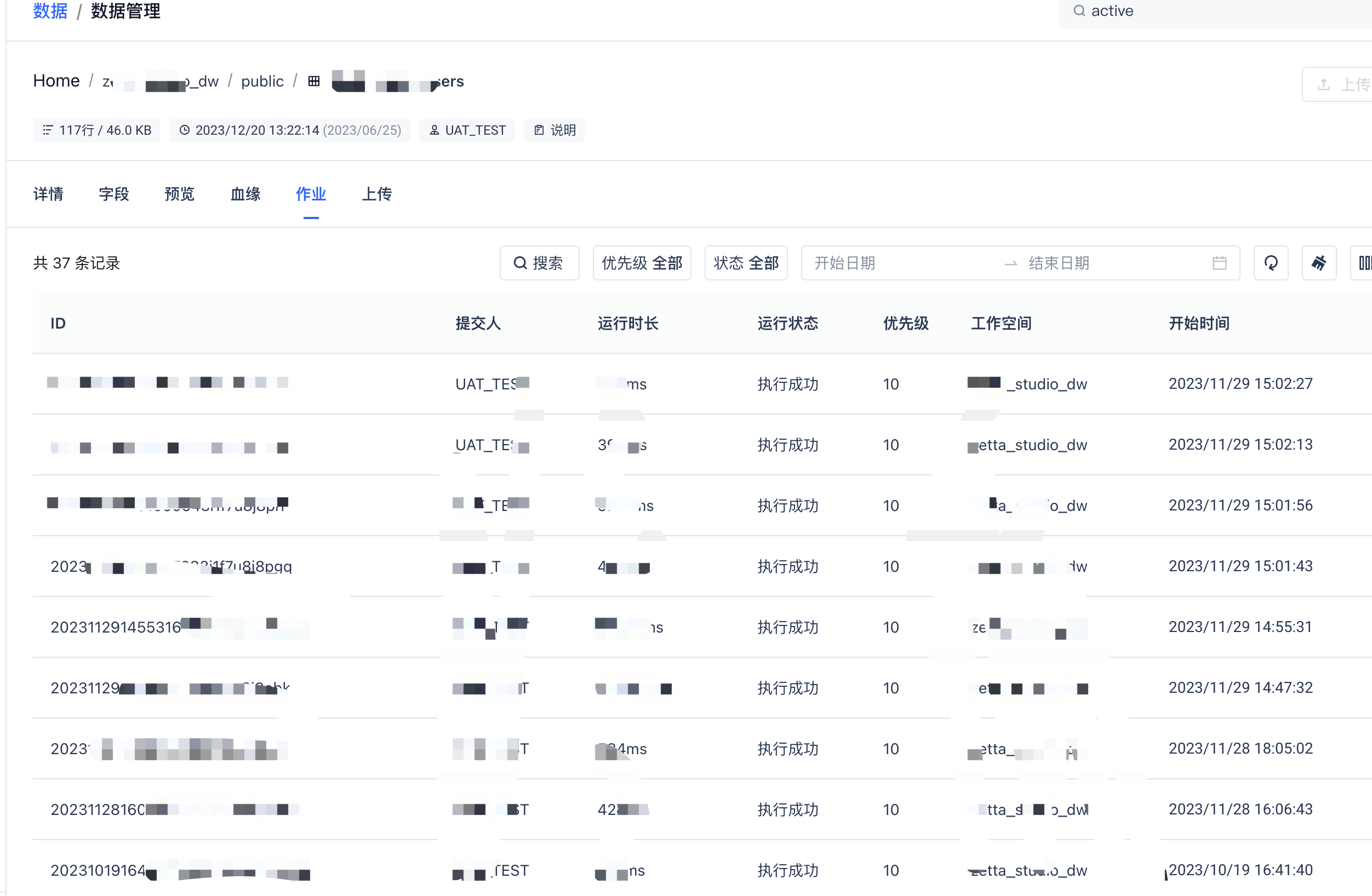Click the Home breadcrumb link
The image size is (1372, 896).
(x=56, y=81)
